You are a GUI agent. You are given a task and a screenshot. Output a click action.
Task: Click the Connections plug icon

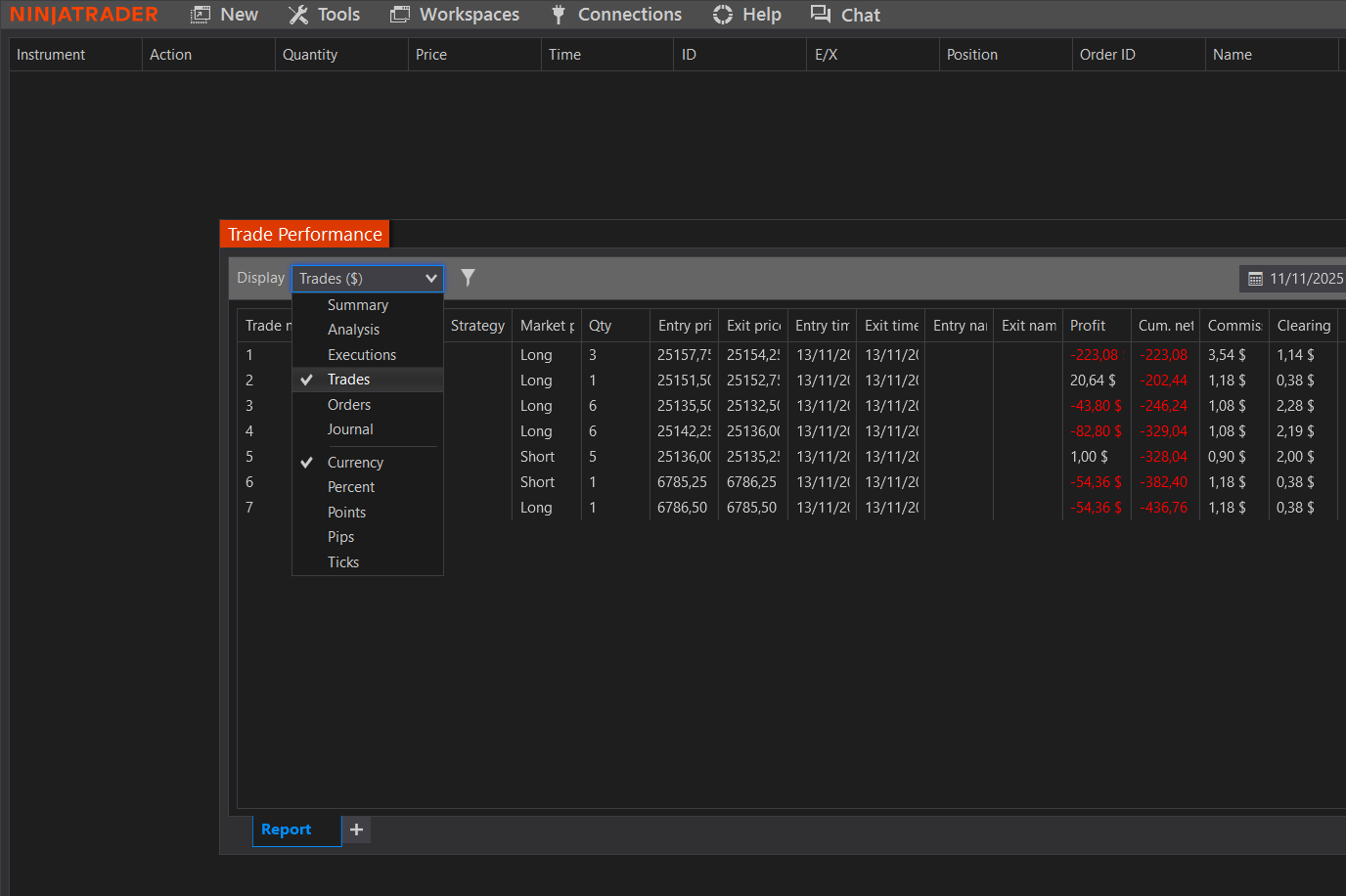[558, 14]
